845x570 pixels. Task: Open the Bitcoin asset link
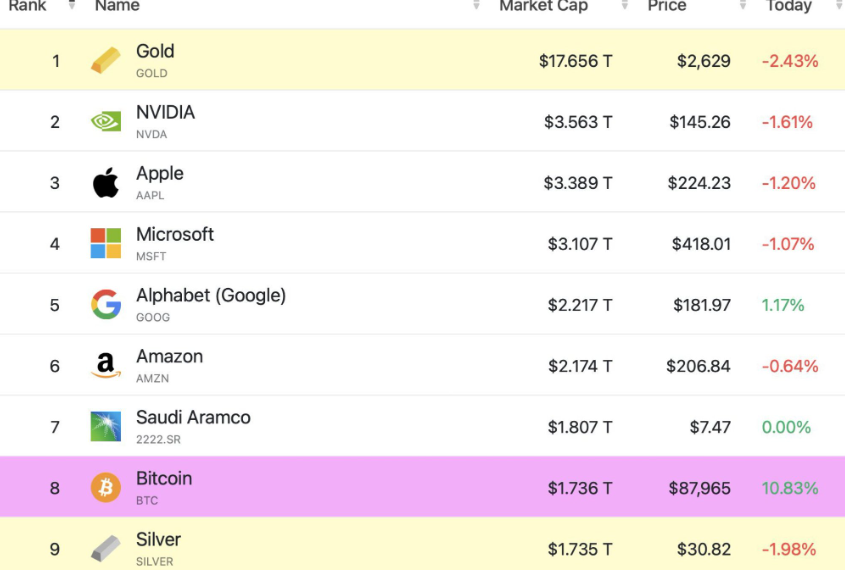164,479
